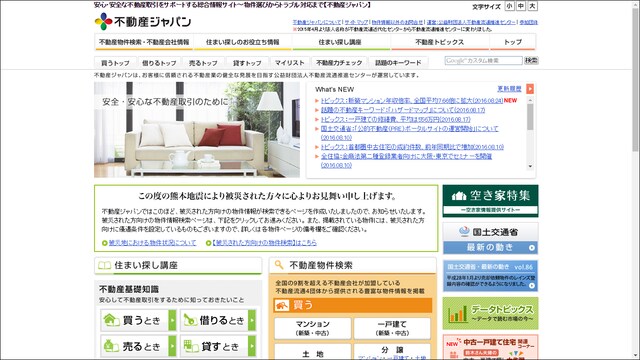Open トップ main navigation tab
Screen dimensions: 640x360
point(513,42)
